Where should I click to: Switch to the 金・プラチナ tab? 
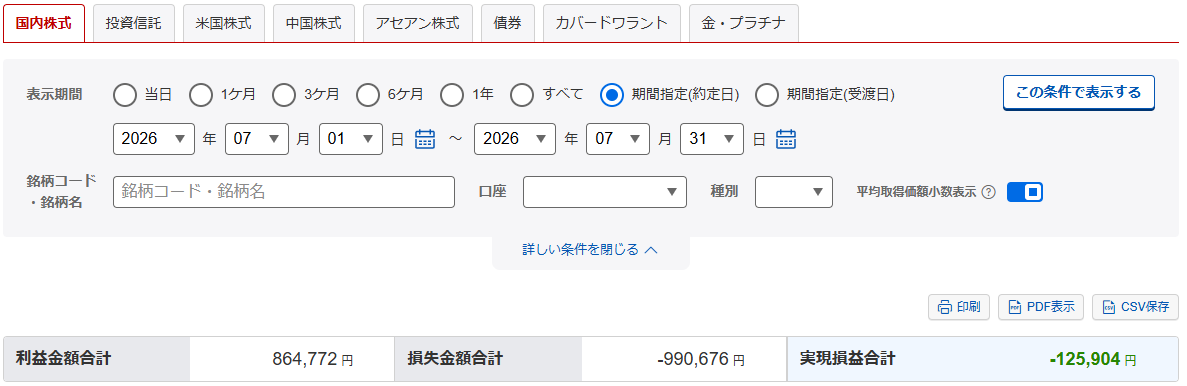743,23
